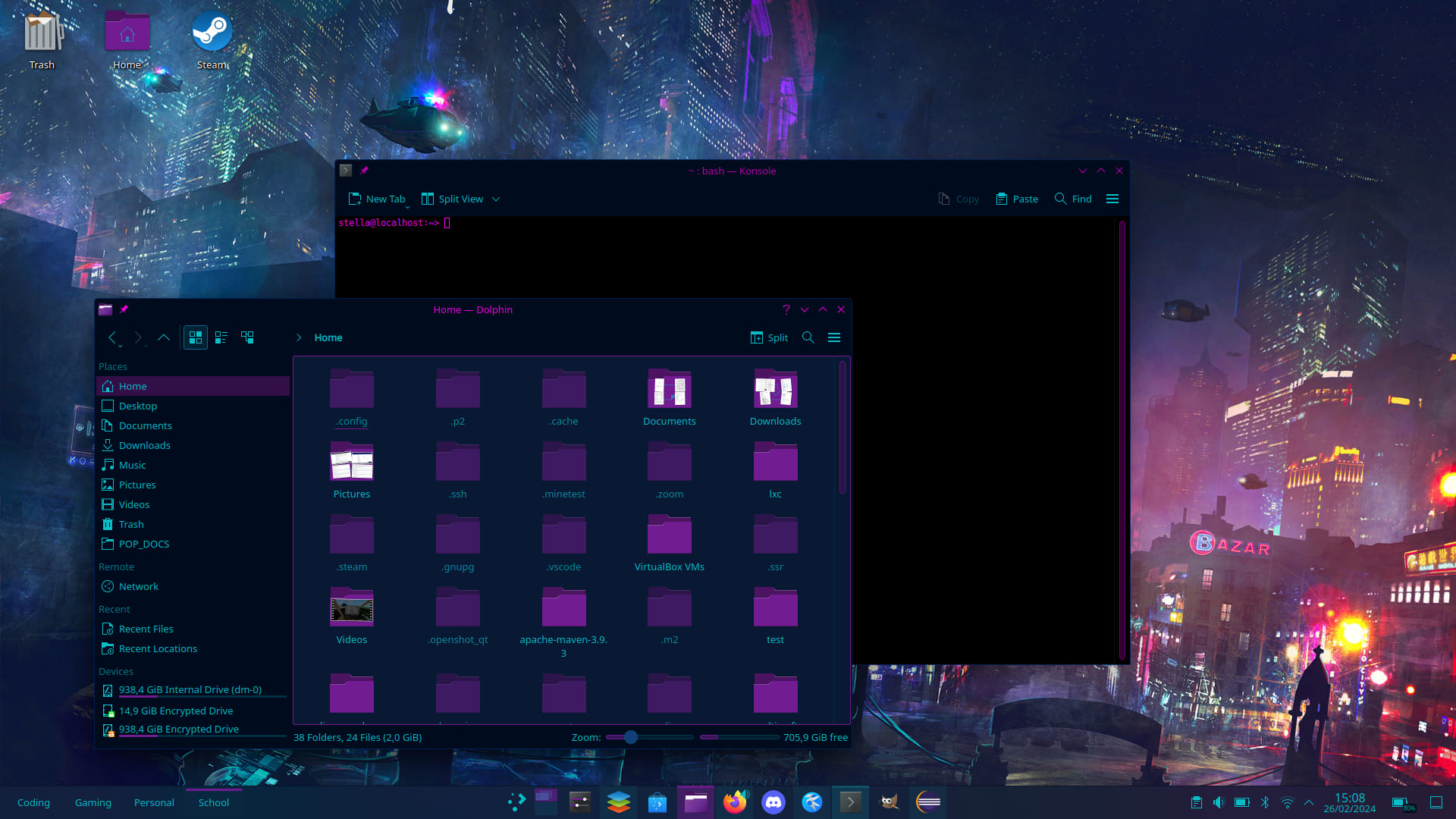The height and width of the screenshot is (819, 1456).
Task: Click Paste button in Konsole toolbar
Action: [1017, 199]
